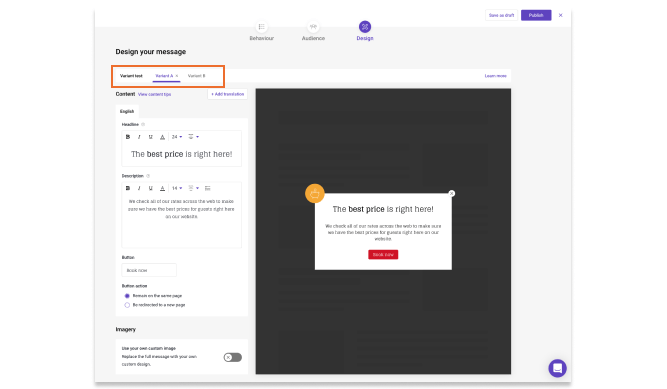Switch to Variant A tab
This screenshot has height=389, width=667.
pos(164,76)
